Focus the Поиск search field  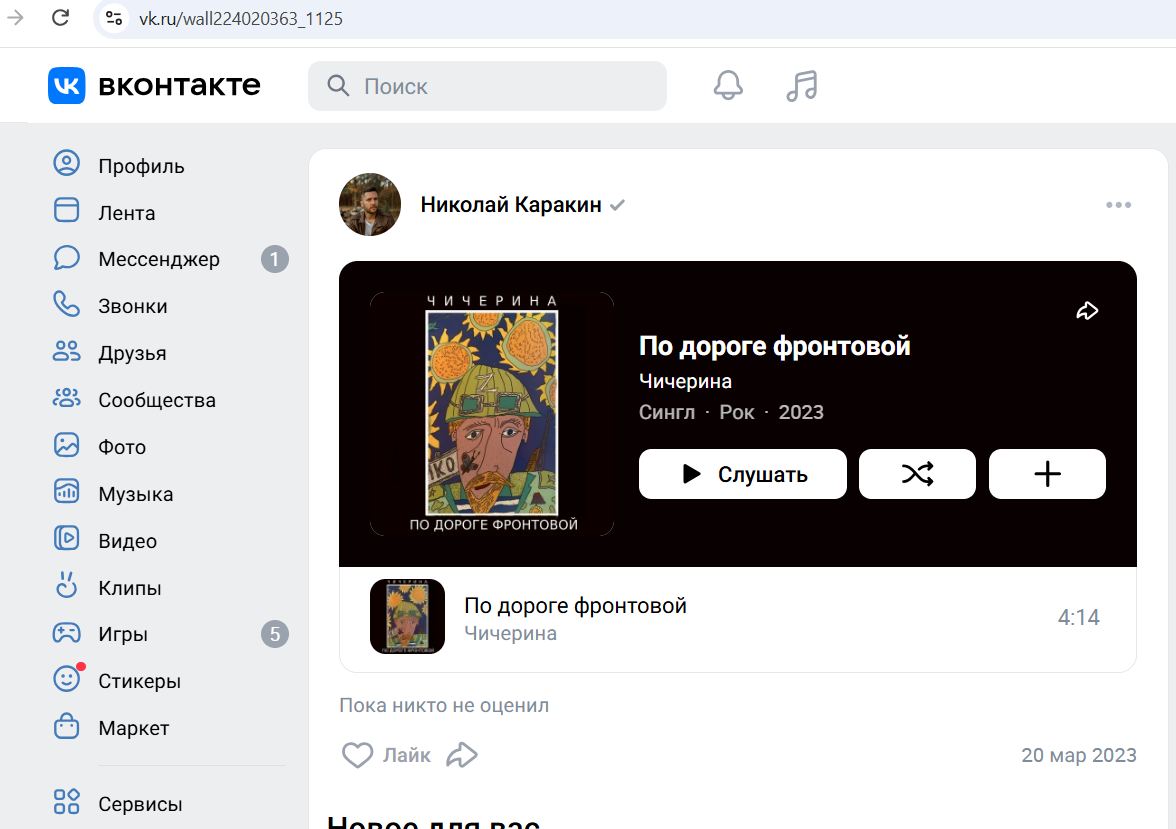point(488,86)
